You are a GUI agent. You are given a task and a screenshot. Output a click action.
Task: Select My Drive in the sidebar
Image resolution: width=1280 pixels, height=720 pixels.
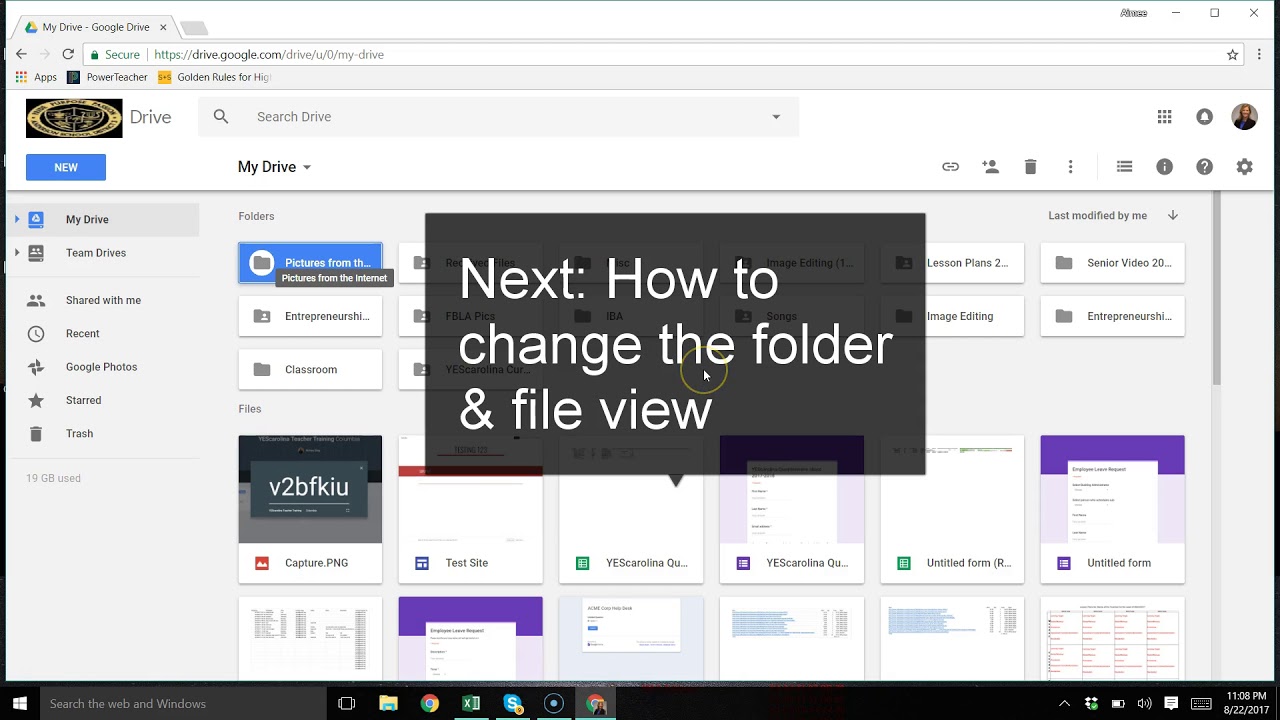(103, 219)
